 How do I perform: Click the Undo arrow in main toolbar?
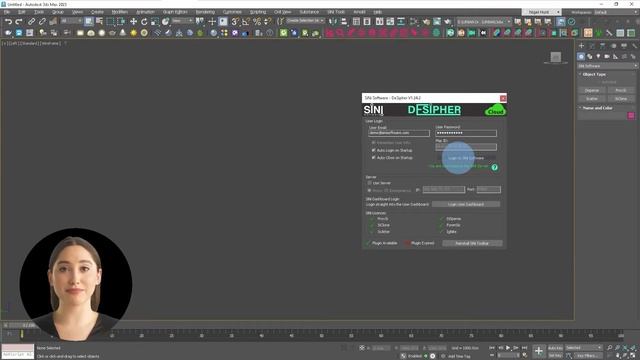point(8,21)
